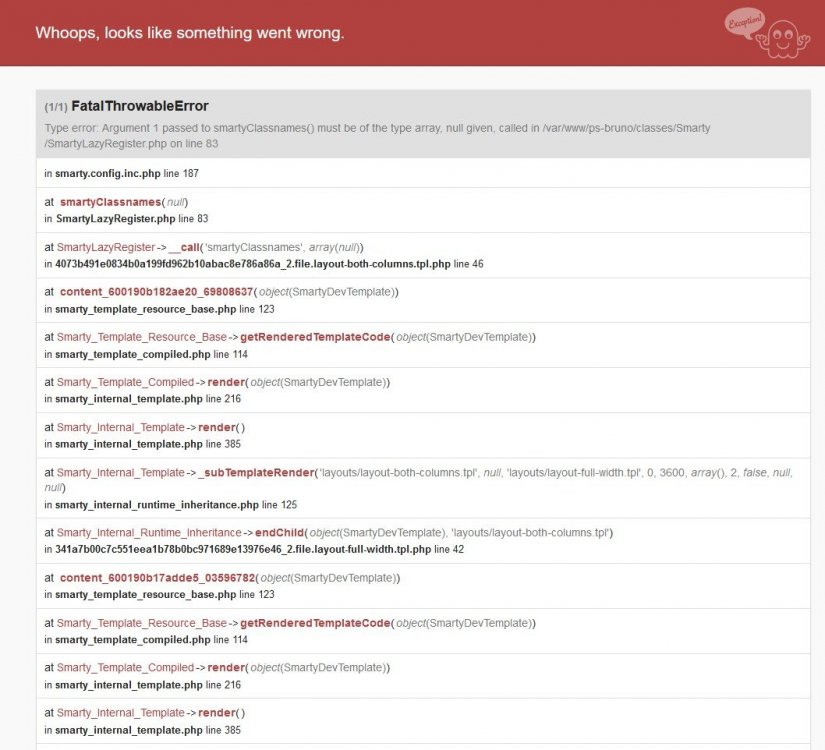Click the _subTemplateRender method name
Screen dimensions: 825x750
256,473
